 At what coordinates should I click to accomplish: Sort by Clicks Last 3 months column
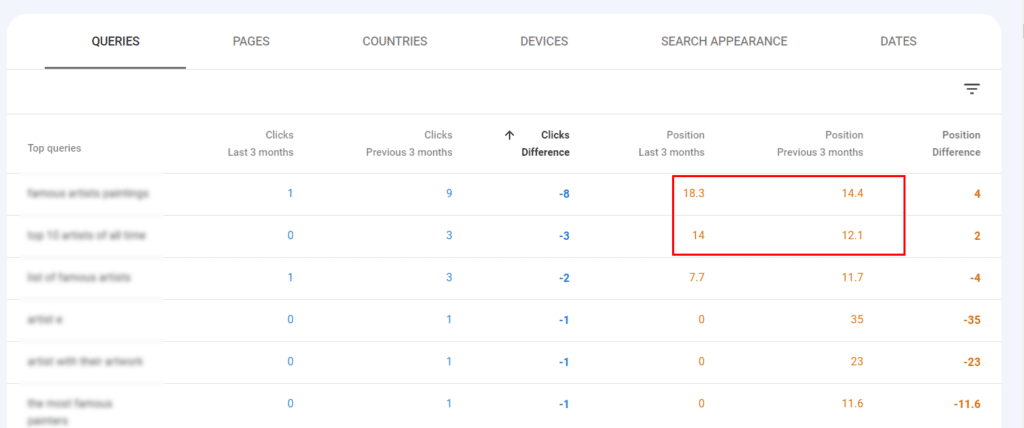pos(261,144)
